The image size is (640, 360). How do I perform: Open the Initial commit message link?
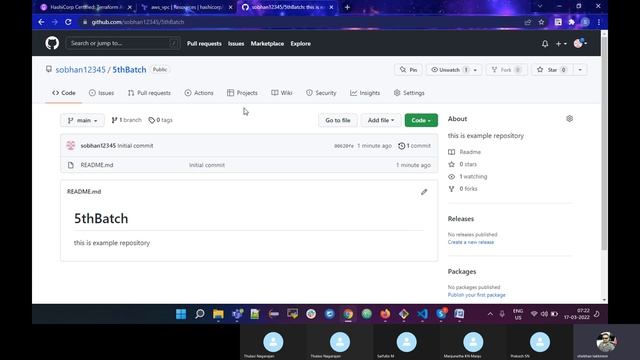135,146
